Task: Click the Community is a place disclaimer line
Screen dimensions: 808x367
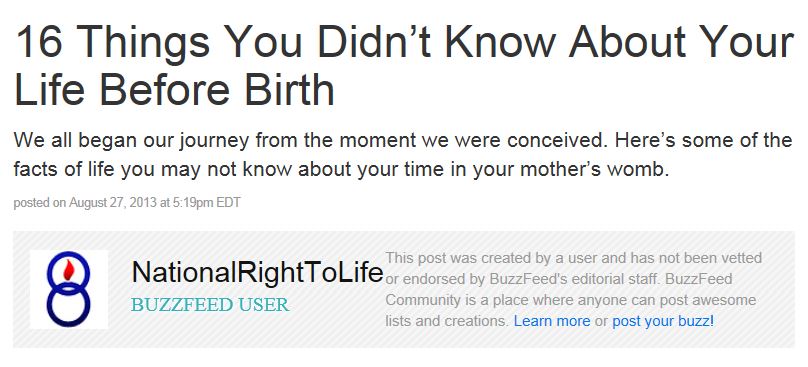Action: 571,300
